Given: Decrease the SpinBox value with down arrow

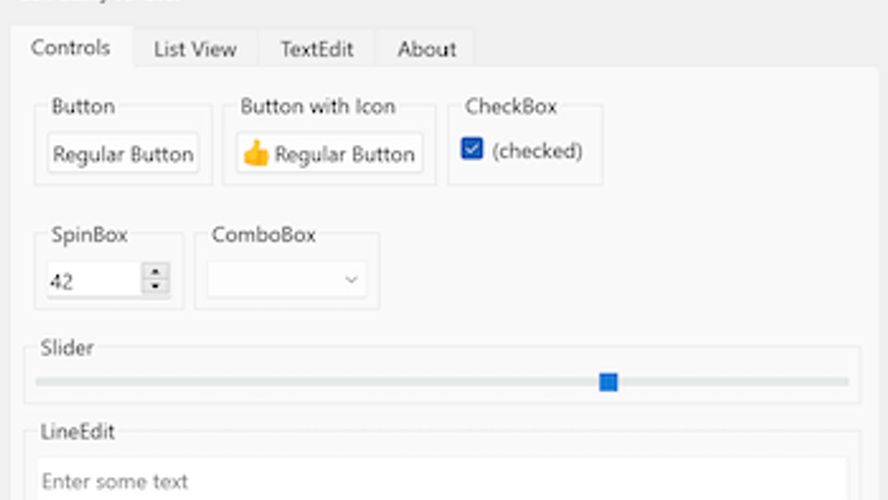Looking at the screenshot, I should tap(155, 287).
